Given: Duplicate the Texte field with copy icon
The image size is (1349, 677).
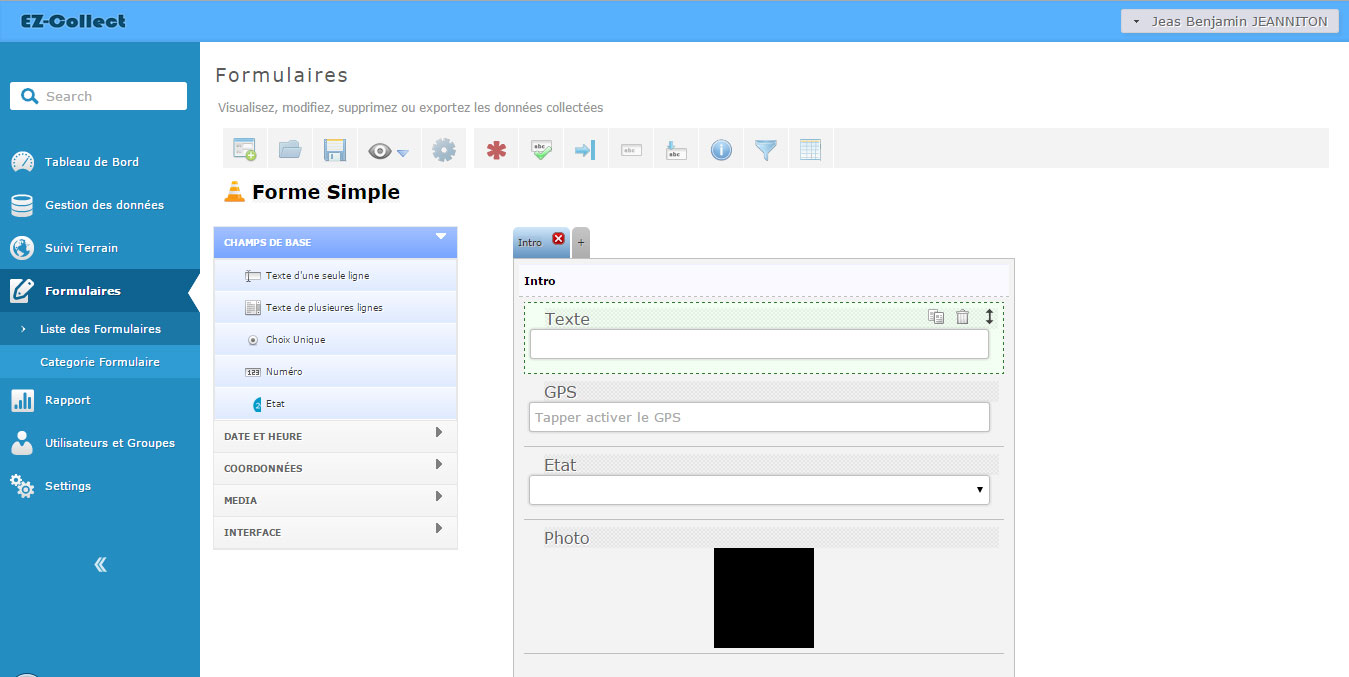Looking at the screenshot, I should pyautogui.click(x=936, y=317).
